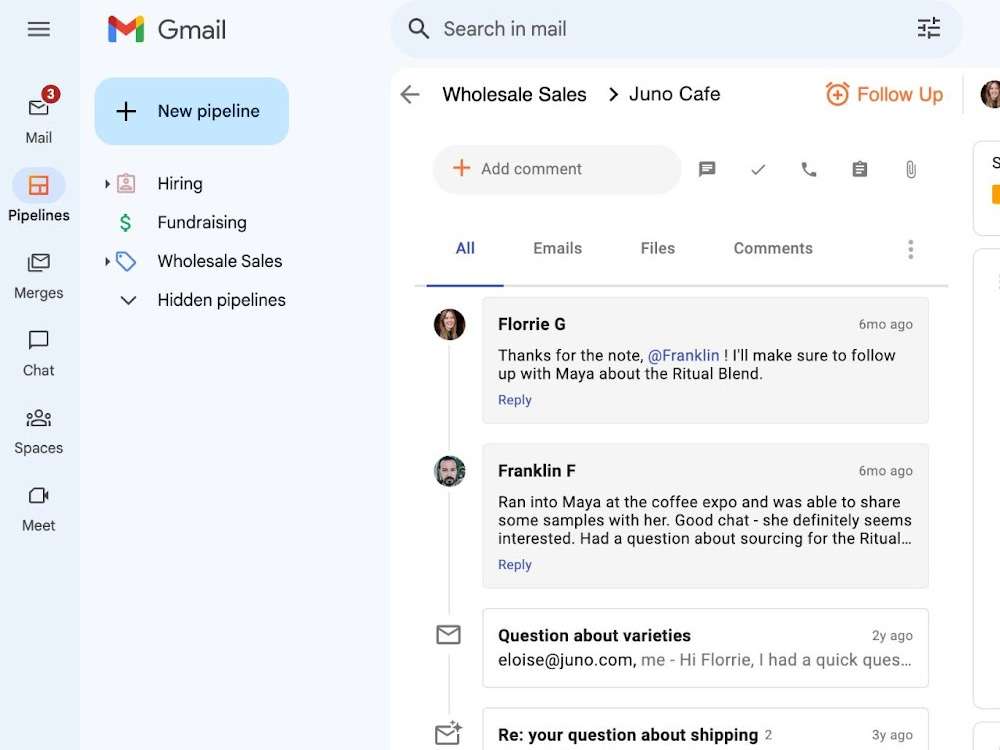The width and height of the screenshot is (1000, 750).
Task: Open the Wholesale Sales breadcrumb
Action: click(514, 94)
